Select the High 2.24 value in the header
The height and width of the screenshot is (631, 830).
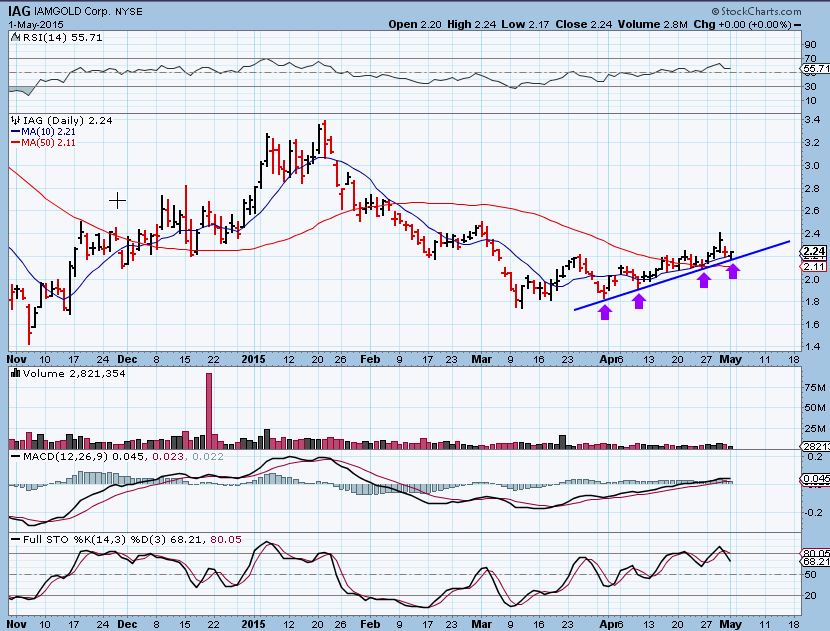pyautogui.click(x=471, y=24)
